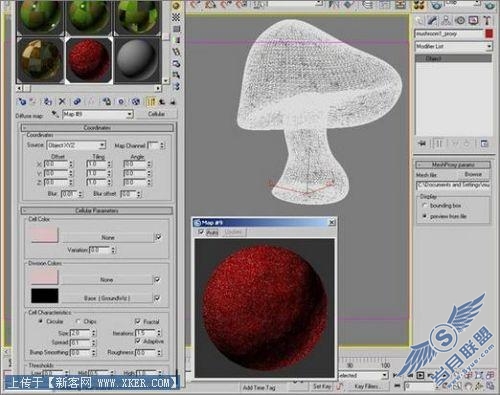Click the Show end result stack toggle
Image resolution: width=500 pixels, height=395 pixels.
[438, 144]
